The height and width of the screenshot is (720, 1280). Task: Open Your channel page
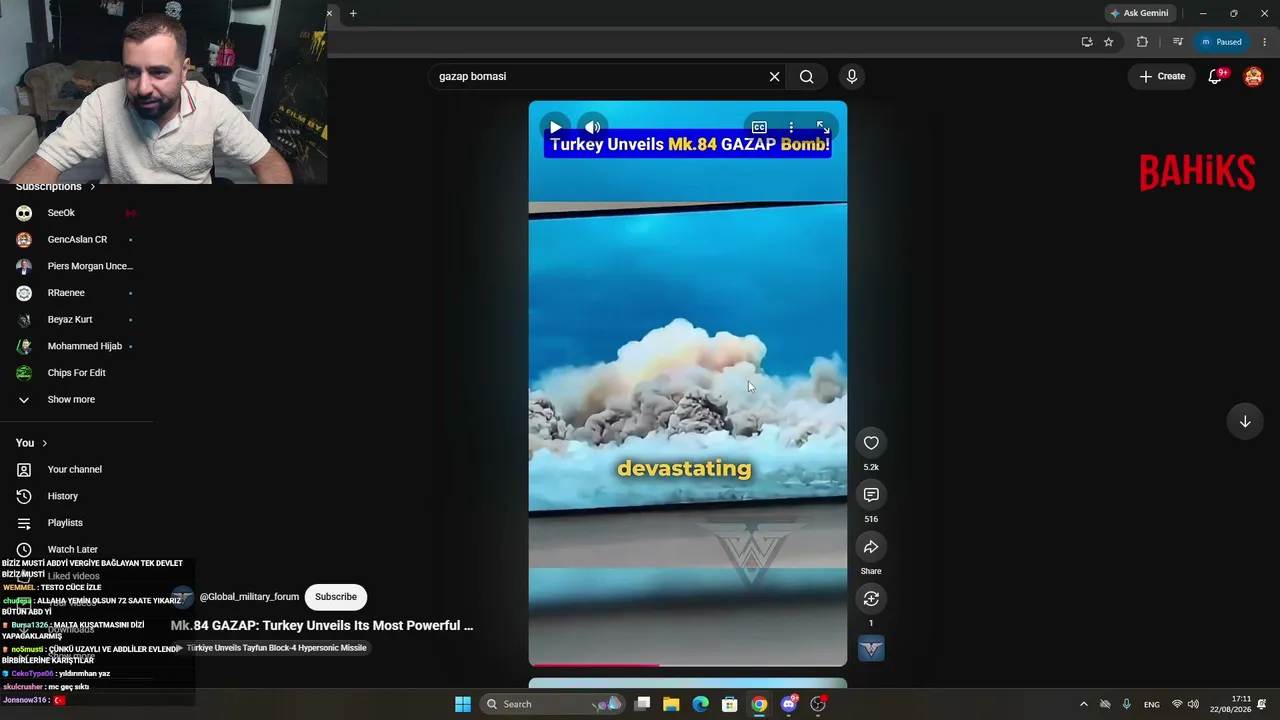[x=76, y=470]
